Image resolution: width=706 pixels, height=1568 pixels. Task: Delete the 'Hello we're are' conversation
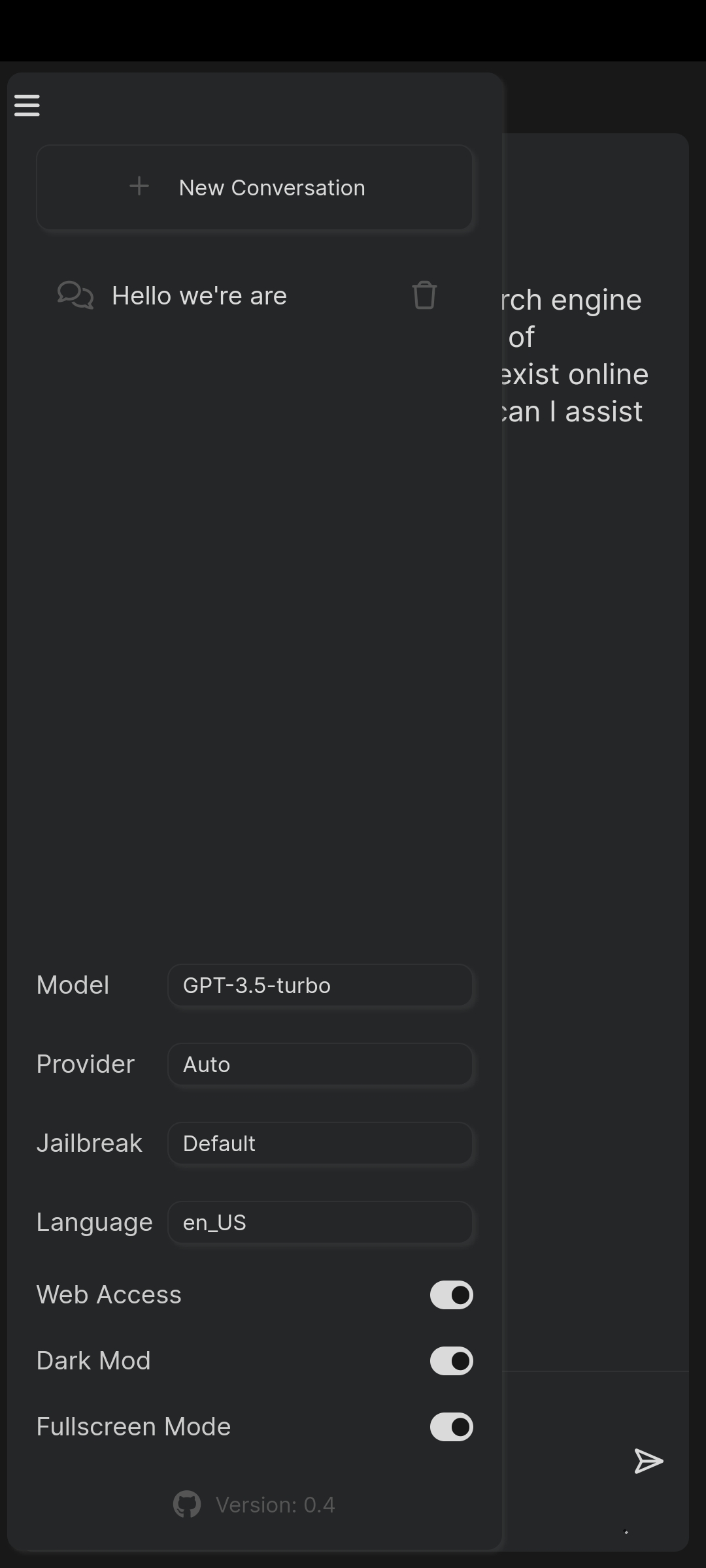coord(424,295)
